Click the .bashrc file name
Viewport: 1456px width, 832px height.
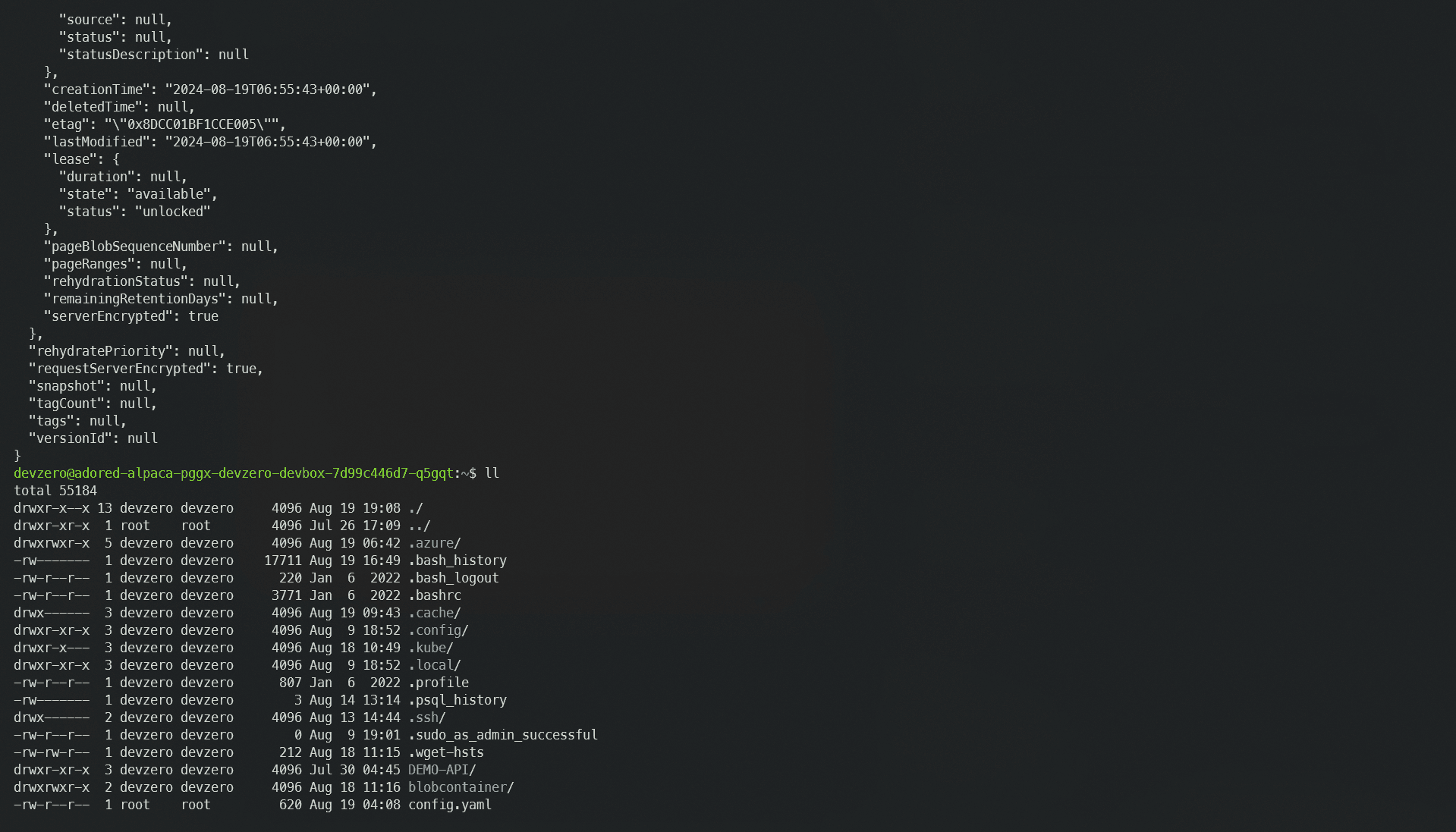[434, 595]
